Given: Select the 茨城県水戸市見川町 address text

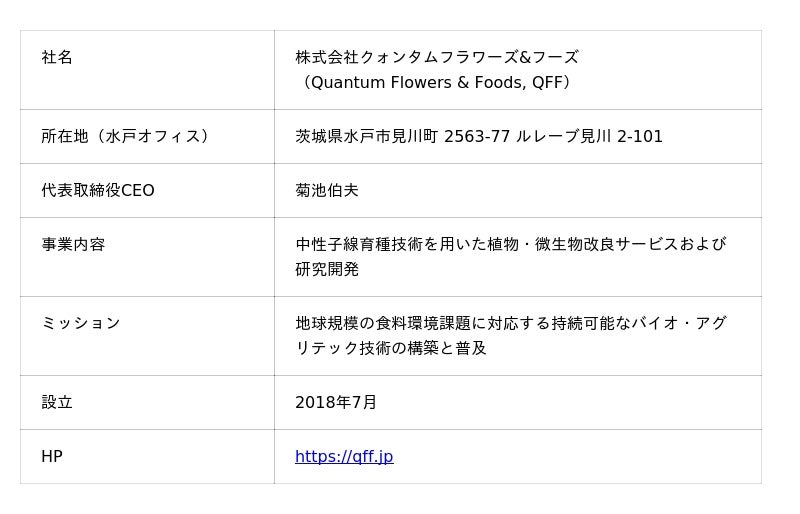Looking at the screenshot, I should point(366,137).
